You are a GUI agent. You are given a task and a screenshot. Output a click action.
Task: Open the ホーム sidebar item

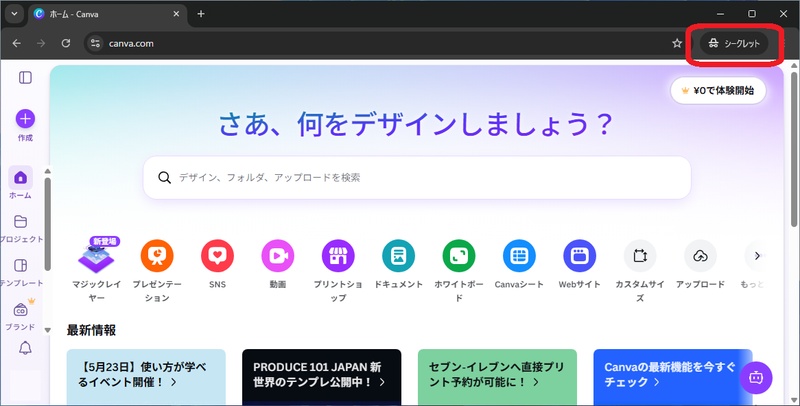20,183
